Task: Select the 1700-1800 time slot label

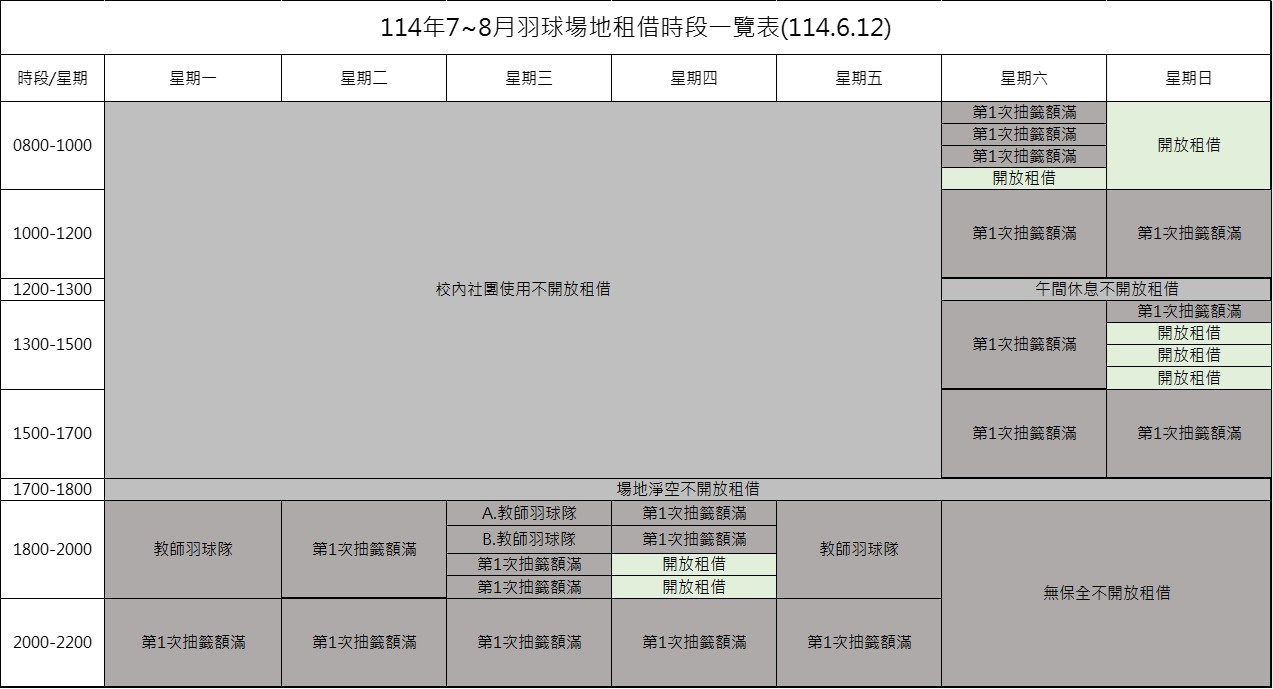Action: [x=52, y=490]
